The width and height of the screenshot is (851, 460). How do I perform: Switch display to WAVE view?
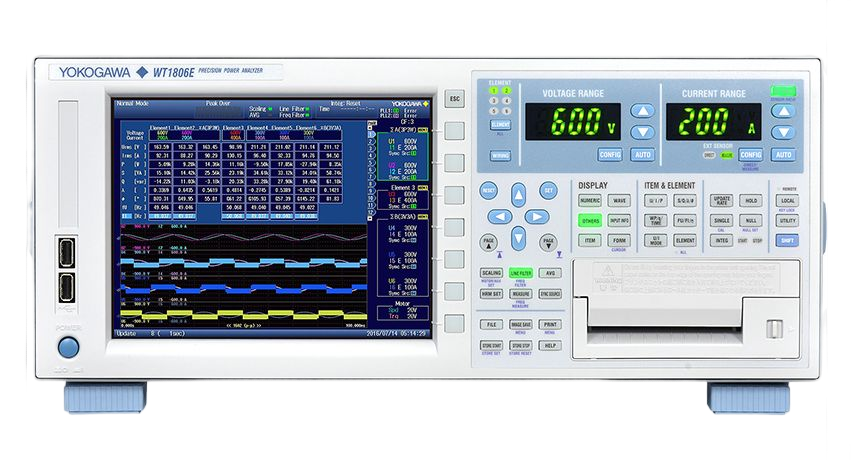click(x=619, y=200)
